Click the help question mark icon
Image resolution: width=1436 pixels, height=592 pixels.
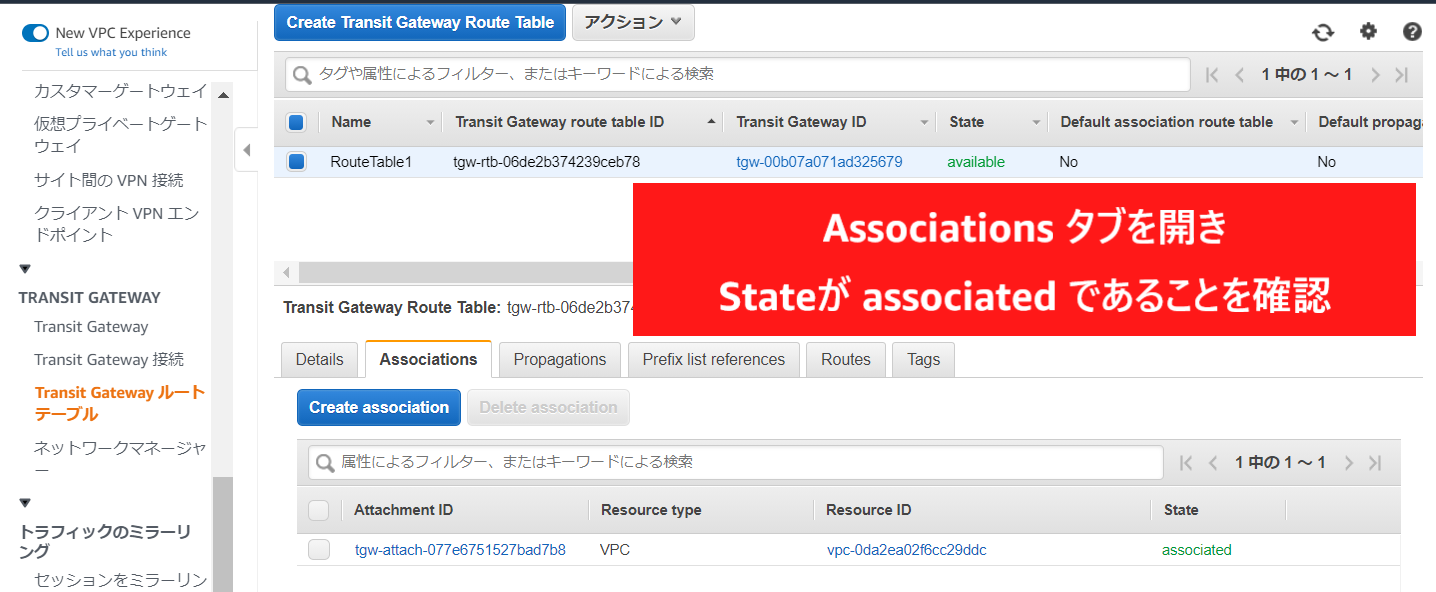[x=1412, y=32]
